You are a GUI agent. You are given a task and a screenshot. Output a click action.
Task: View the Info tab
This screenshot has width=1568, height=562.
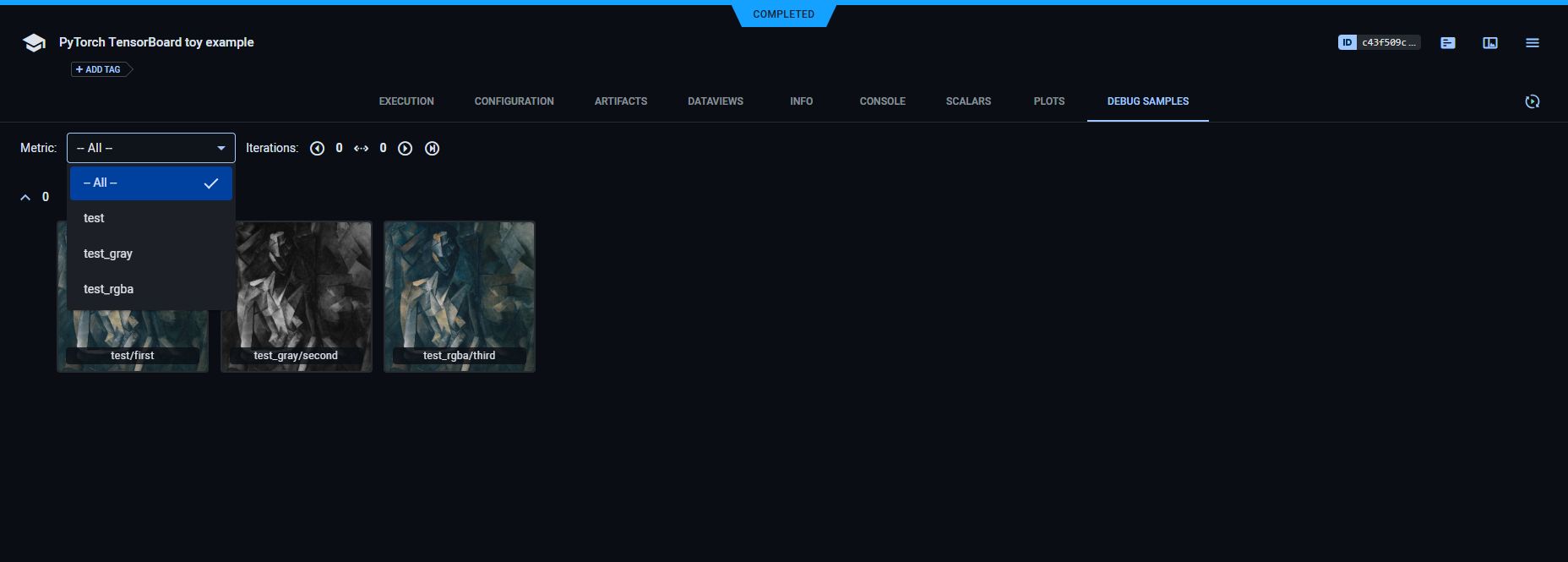(x=802, y=101)
